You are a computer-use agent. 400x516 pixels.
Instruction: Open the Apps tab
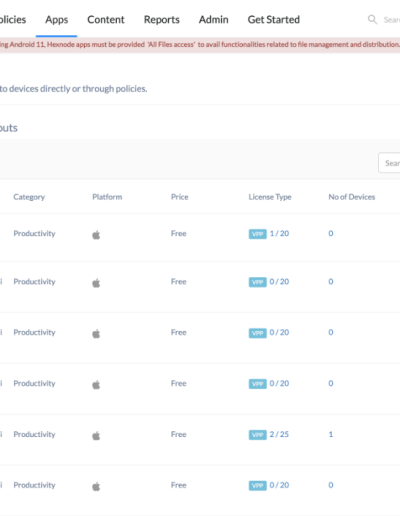click(x=57, y=20)
